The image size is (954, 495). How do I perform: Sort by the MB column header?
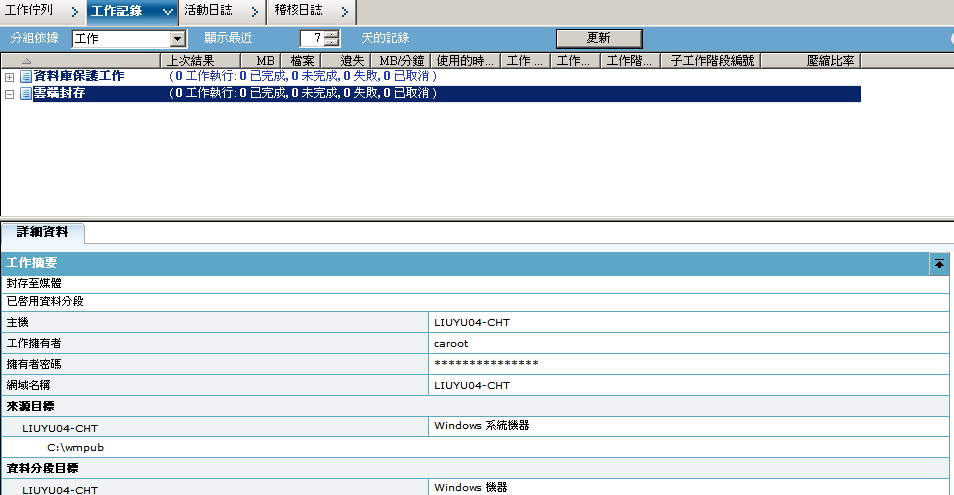tap(260, 61)
